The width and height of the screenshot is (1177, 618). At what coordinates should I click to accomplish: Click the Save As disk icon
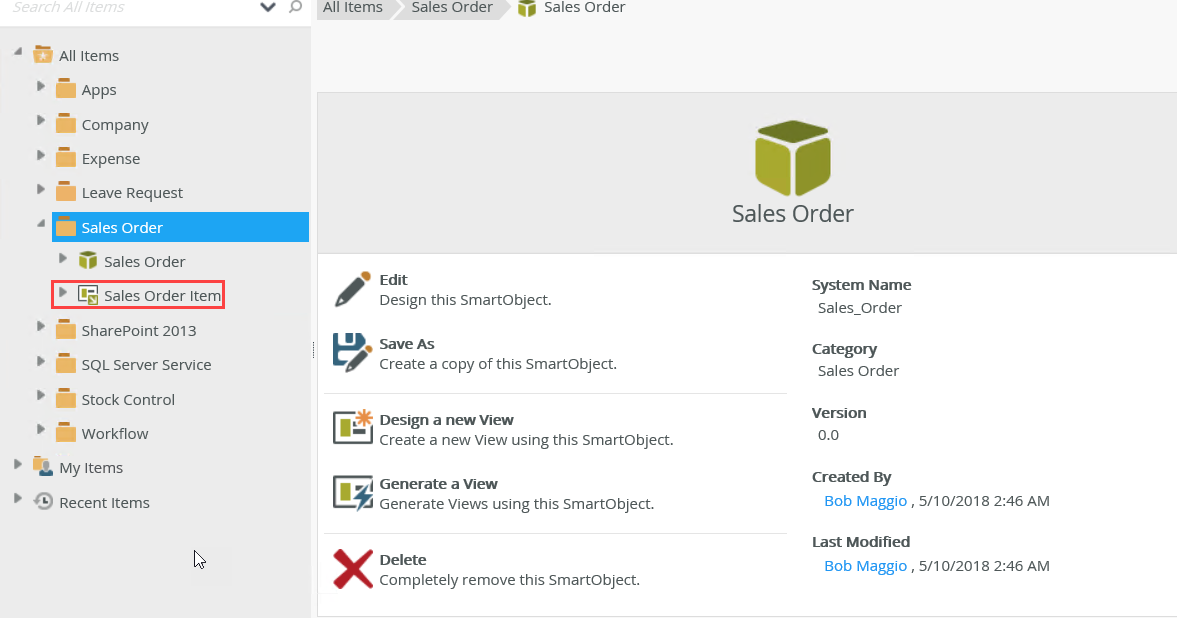tap(352, 353)
